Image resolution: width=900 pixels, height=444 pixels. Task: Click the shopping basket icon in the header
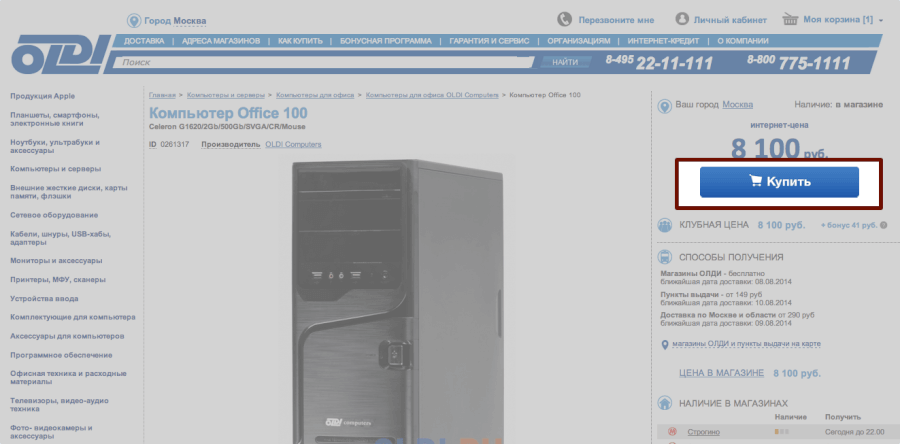pos(790,19)
